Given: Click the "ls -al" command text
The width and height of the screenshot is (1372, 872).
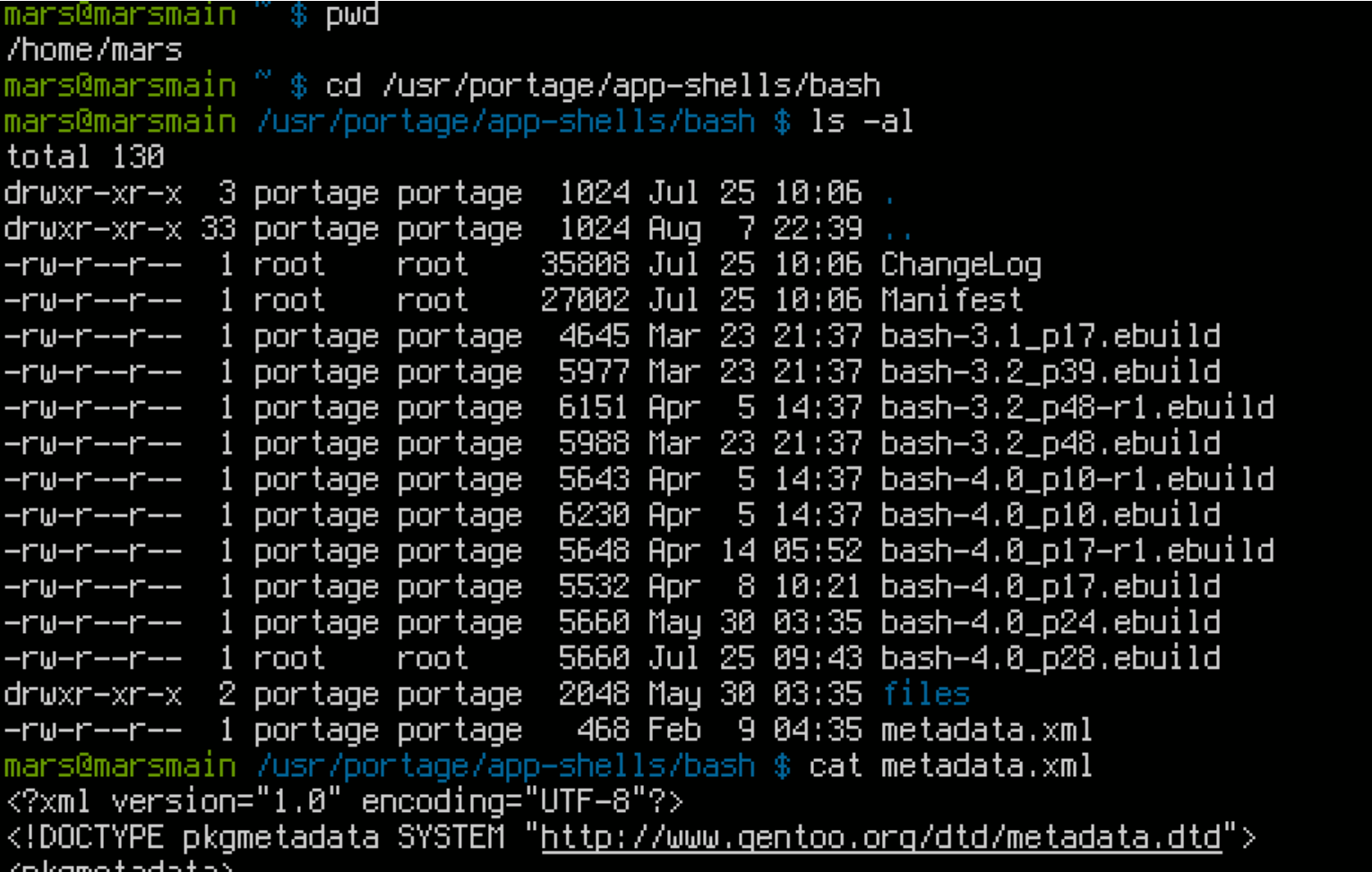Looking at the screenshot, I should click(x=861, y=122).
